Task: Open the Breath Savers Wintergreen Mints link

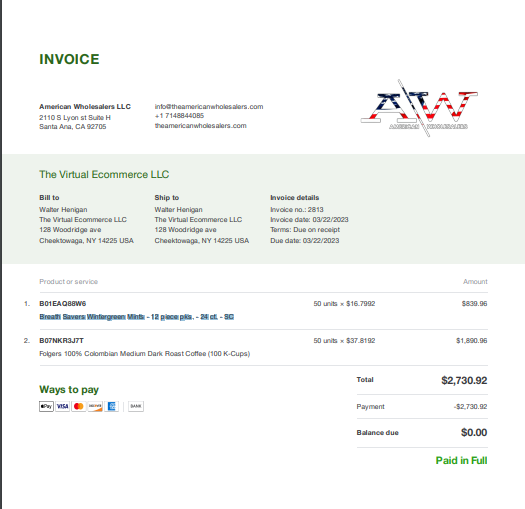Action: click(137, 317)
